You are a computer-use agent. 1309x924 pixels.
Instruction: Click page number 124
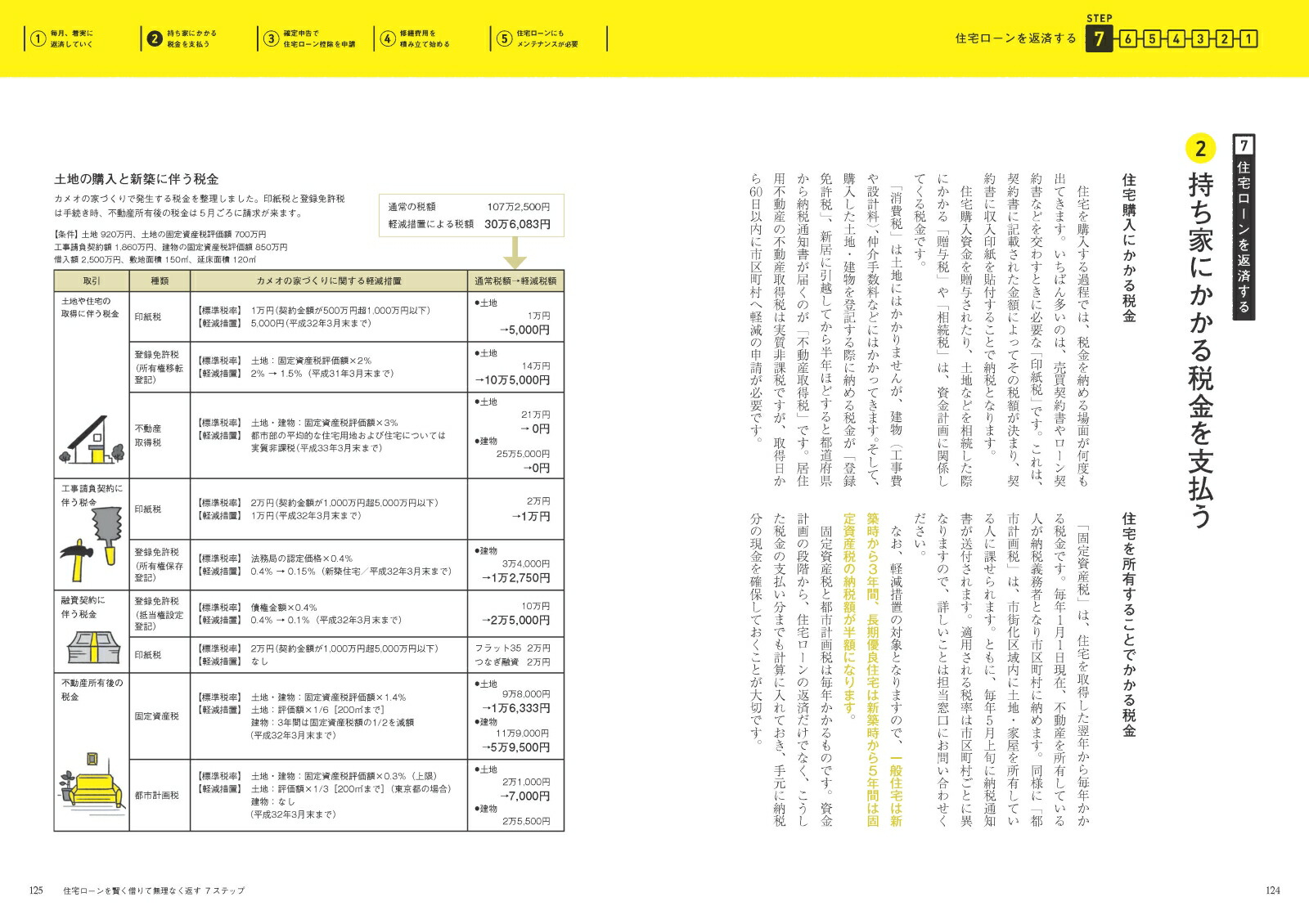coord(1273,890)
